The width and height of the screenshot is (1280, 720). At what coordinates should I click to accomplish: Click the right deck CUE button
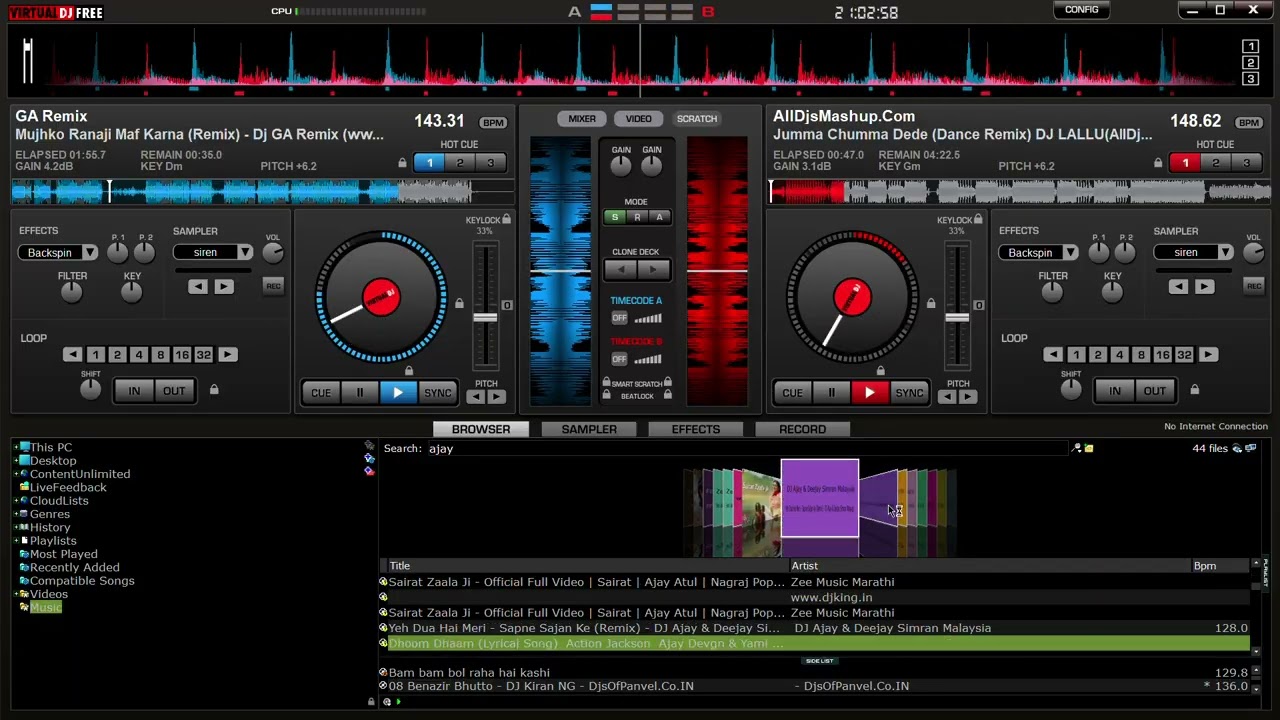pyautogui.click(x=792, y=393)
